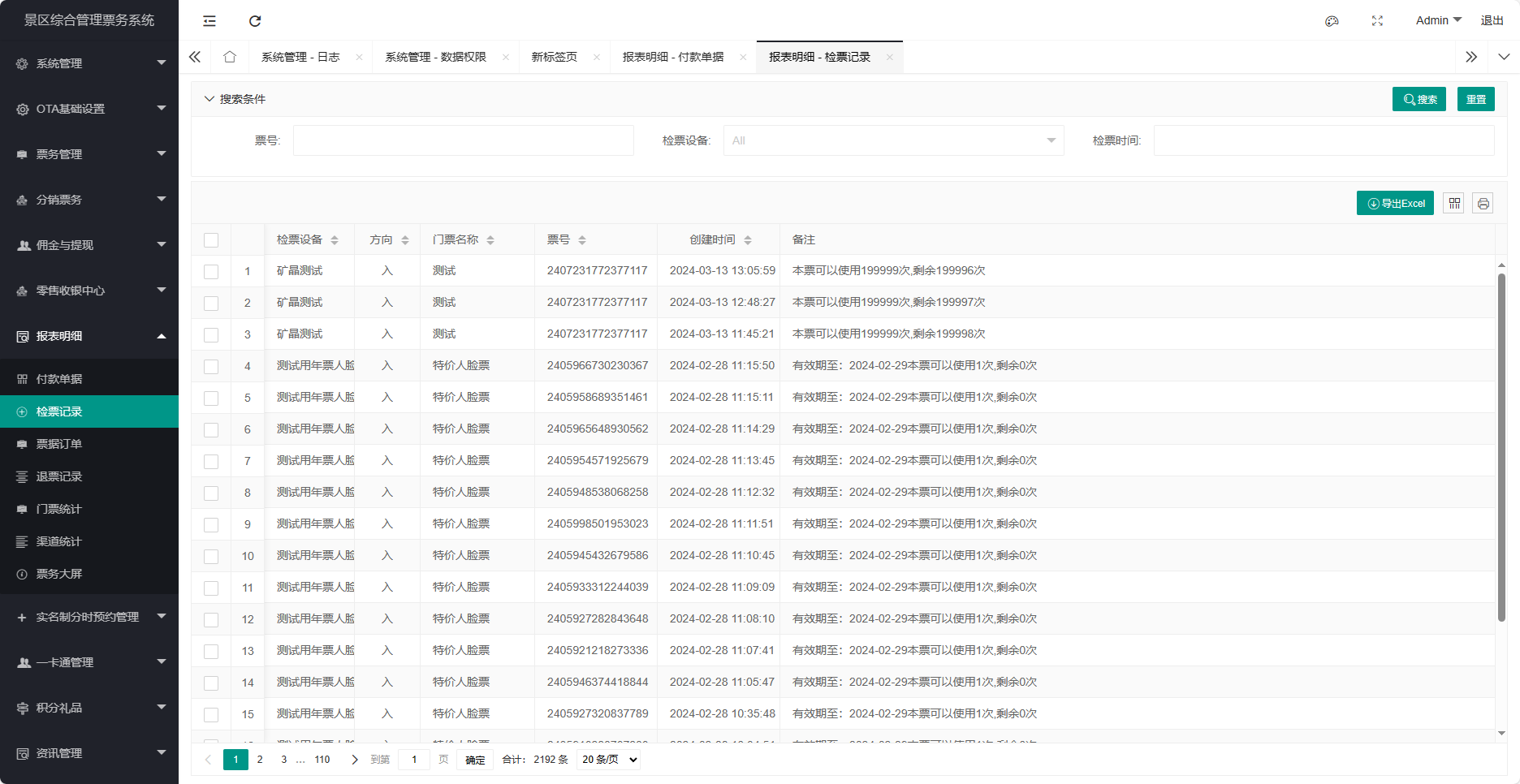
Task: Expand the OTA基础设置 menu
Action: click(89, 109)
